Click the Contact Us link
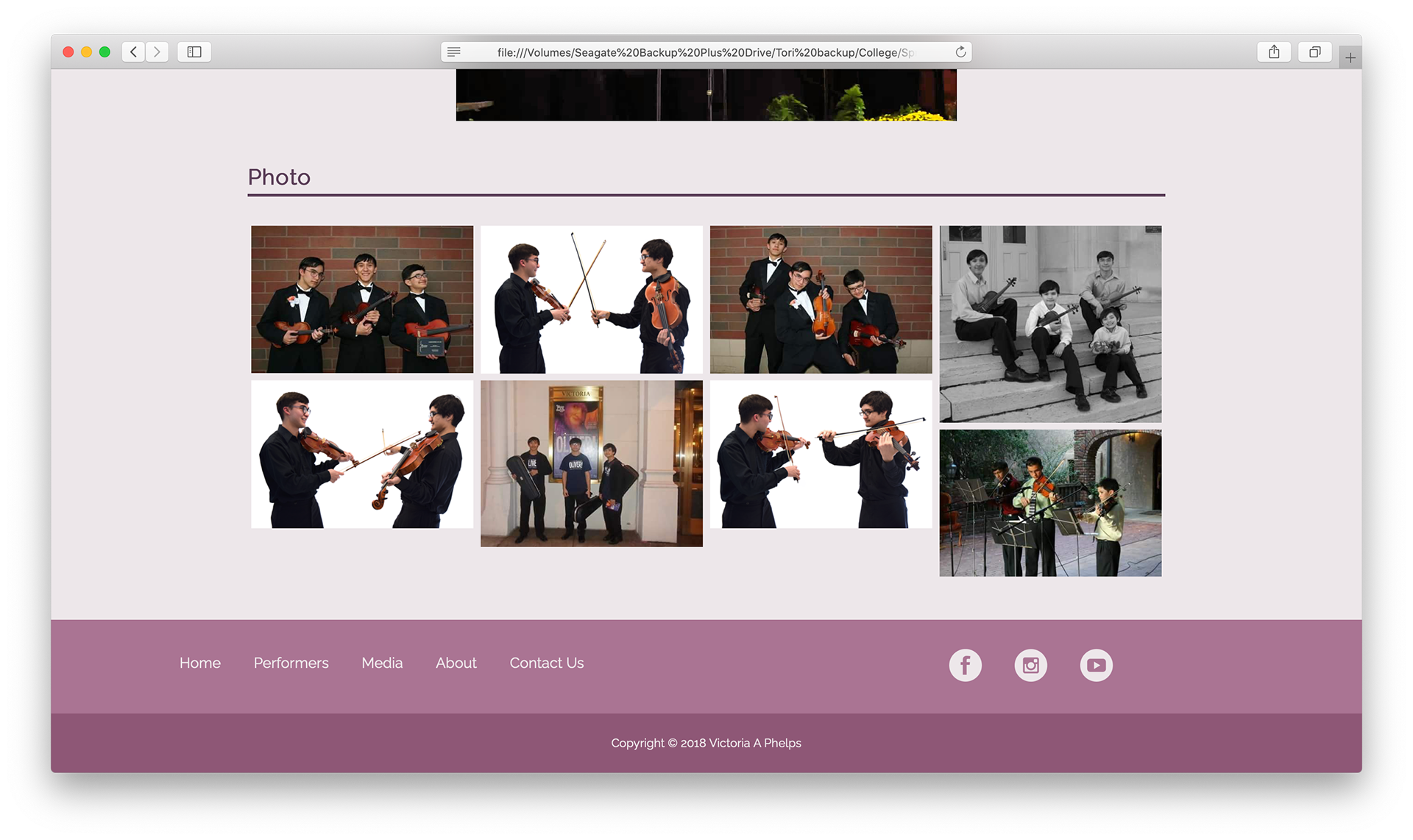This screenshot has height=840, width=1413. point(547,663)
